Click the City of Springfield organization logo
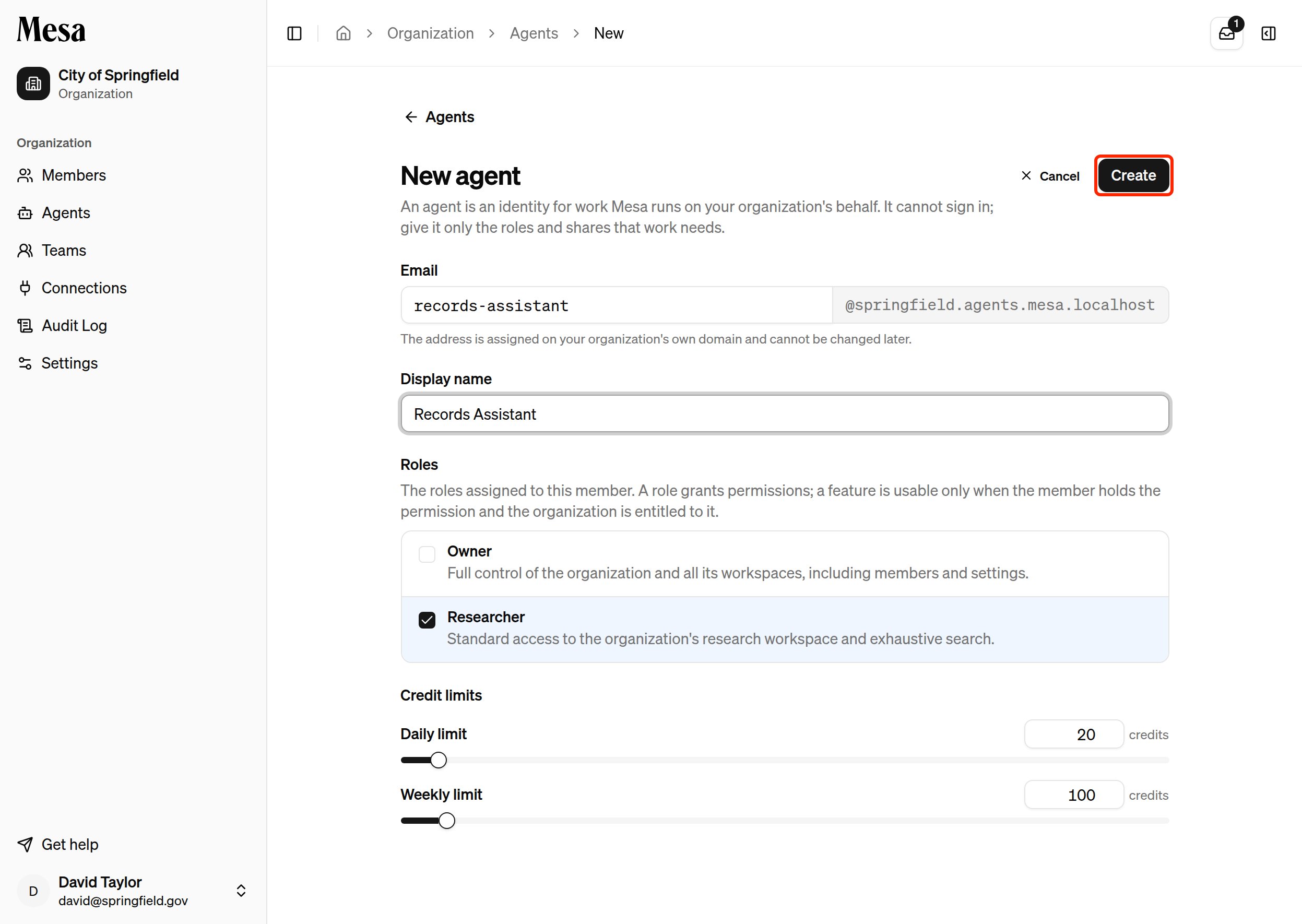This screenshot has width=1302, height=924. [x=33, y=84]
